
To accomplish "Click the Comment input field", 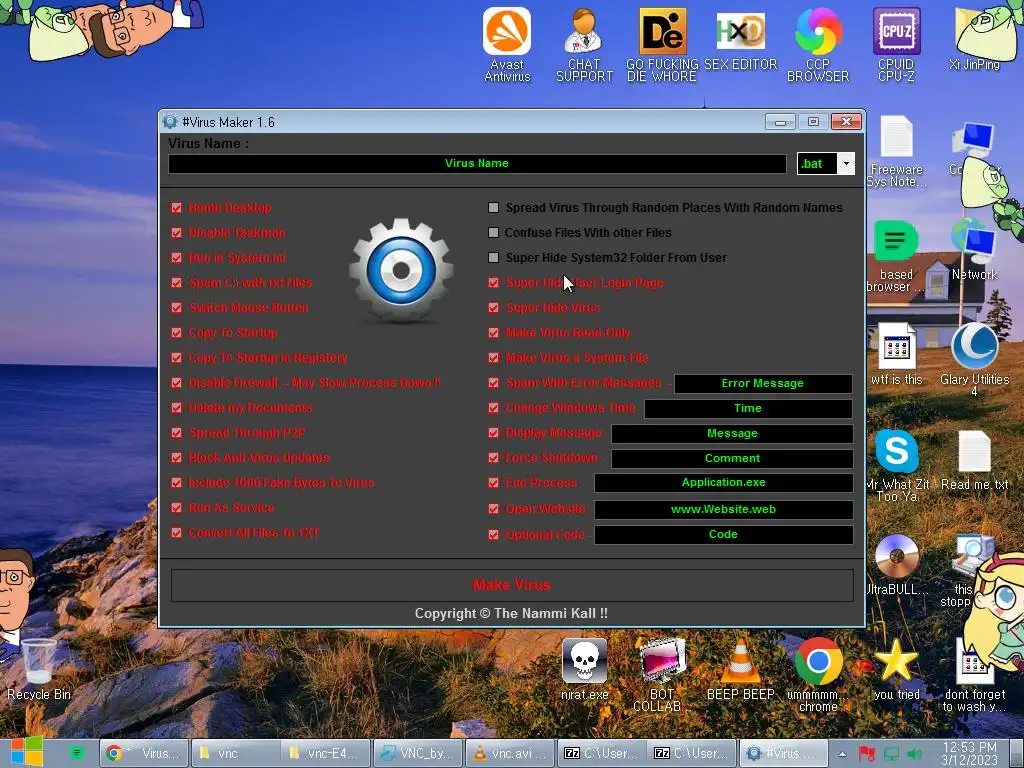I will pyautogui.click(x=732, y=458).
